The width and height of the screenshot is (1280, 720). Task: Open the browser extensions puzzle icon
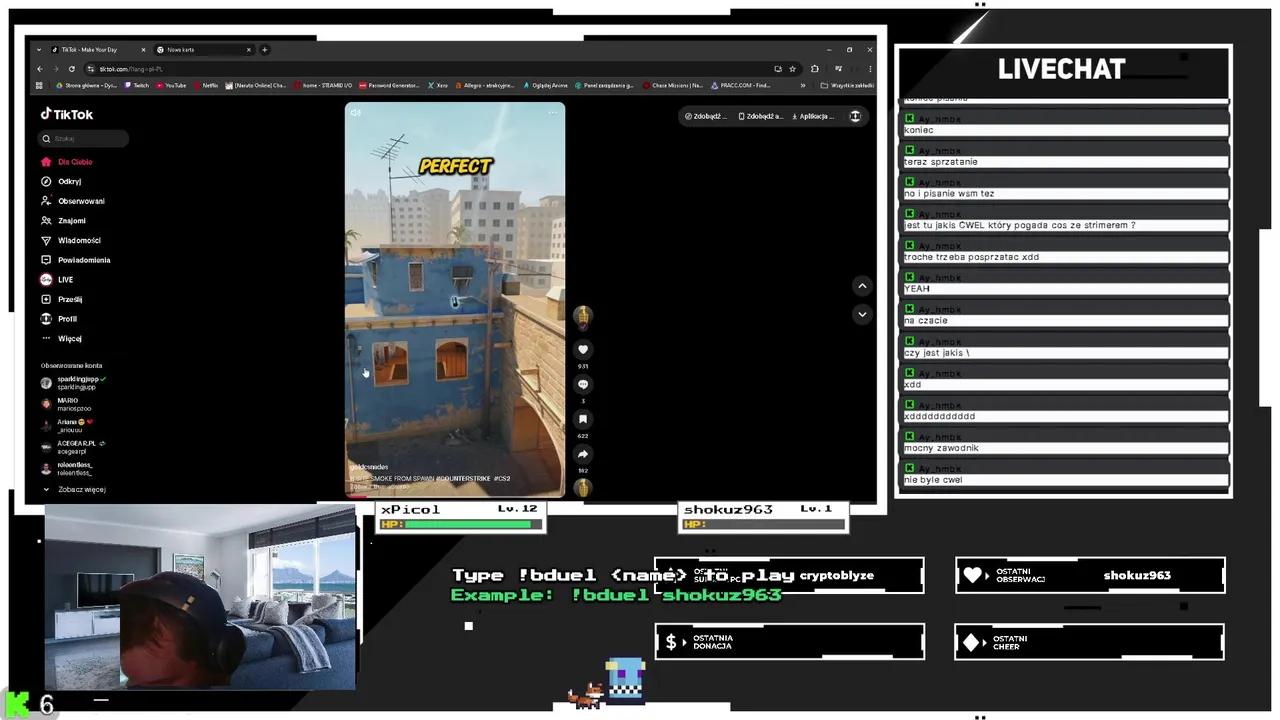pyautogui.click(x=814, y=69)
